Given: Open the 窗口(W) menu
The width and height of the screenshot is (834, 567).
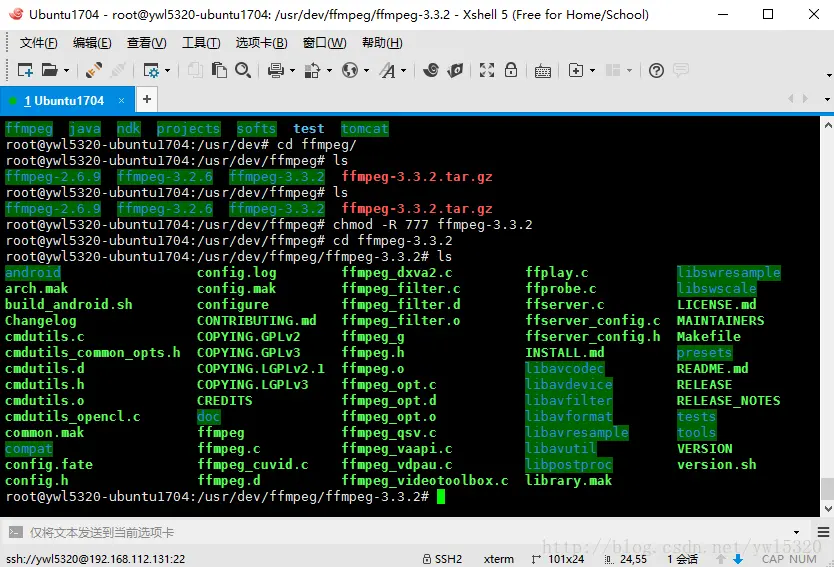Looking at the screenshot, I should coord(324,43).
